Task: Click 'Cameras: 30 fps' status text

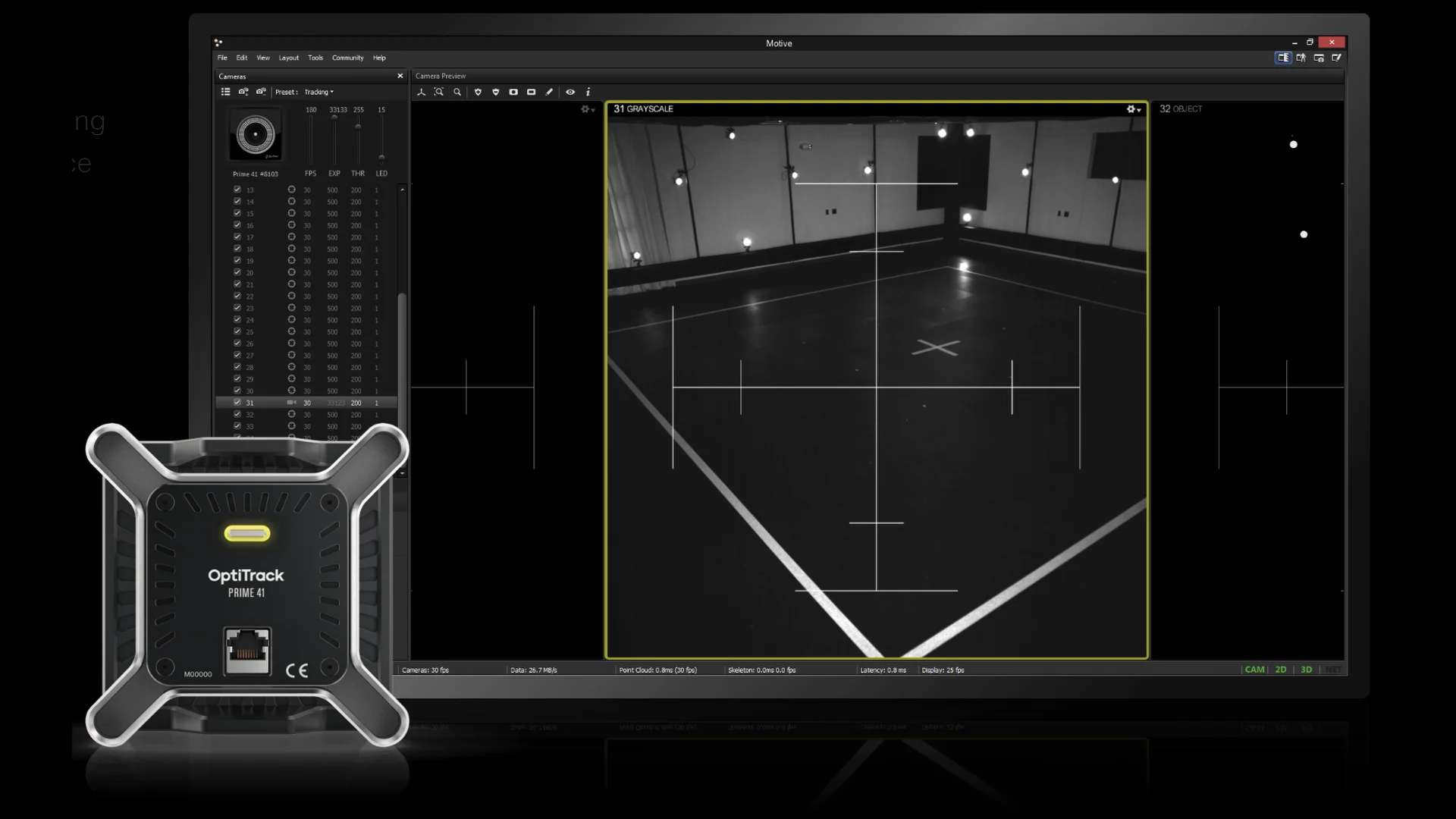Action: click(425, 670)
